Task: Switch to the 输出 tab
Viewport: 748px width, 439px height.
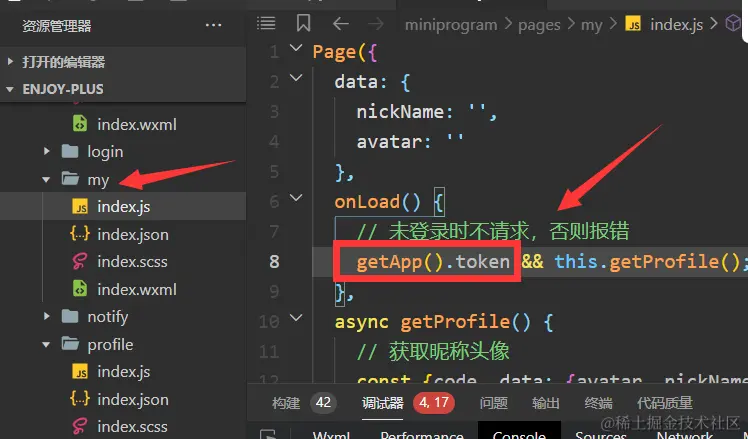Action: point(546,403)
